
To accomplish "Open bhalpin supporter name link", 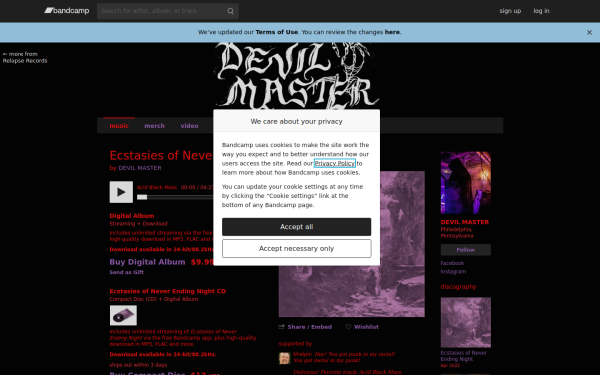I will 302,354.
